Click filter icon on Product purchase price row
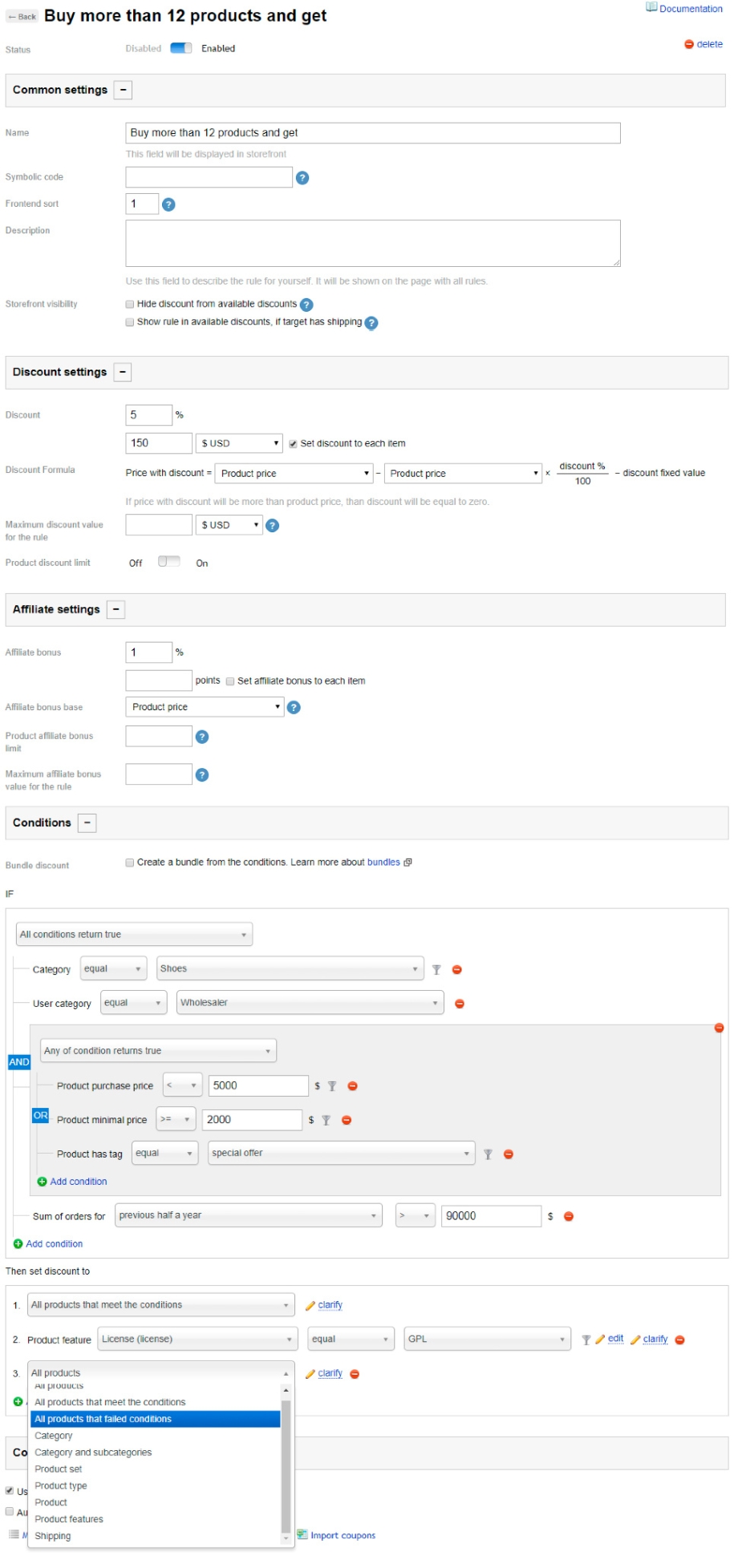Screen dimensions: 738x1568 (332, 1086)
